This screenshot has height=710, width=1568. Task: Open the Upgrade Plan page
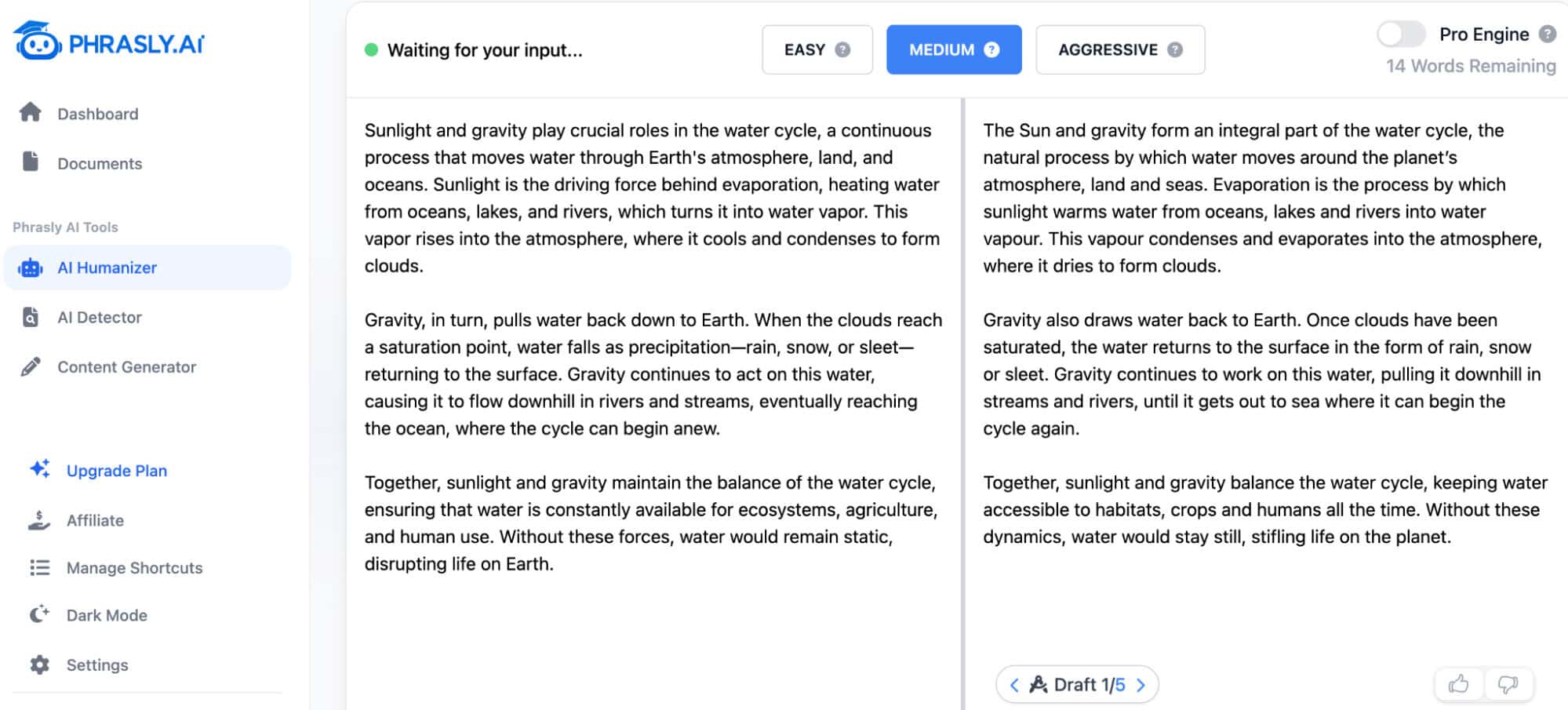click(115, 471)
